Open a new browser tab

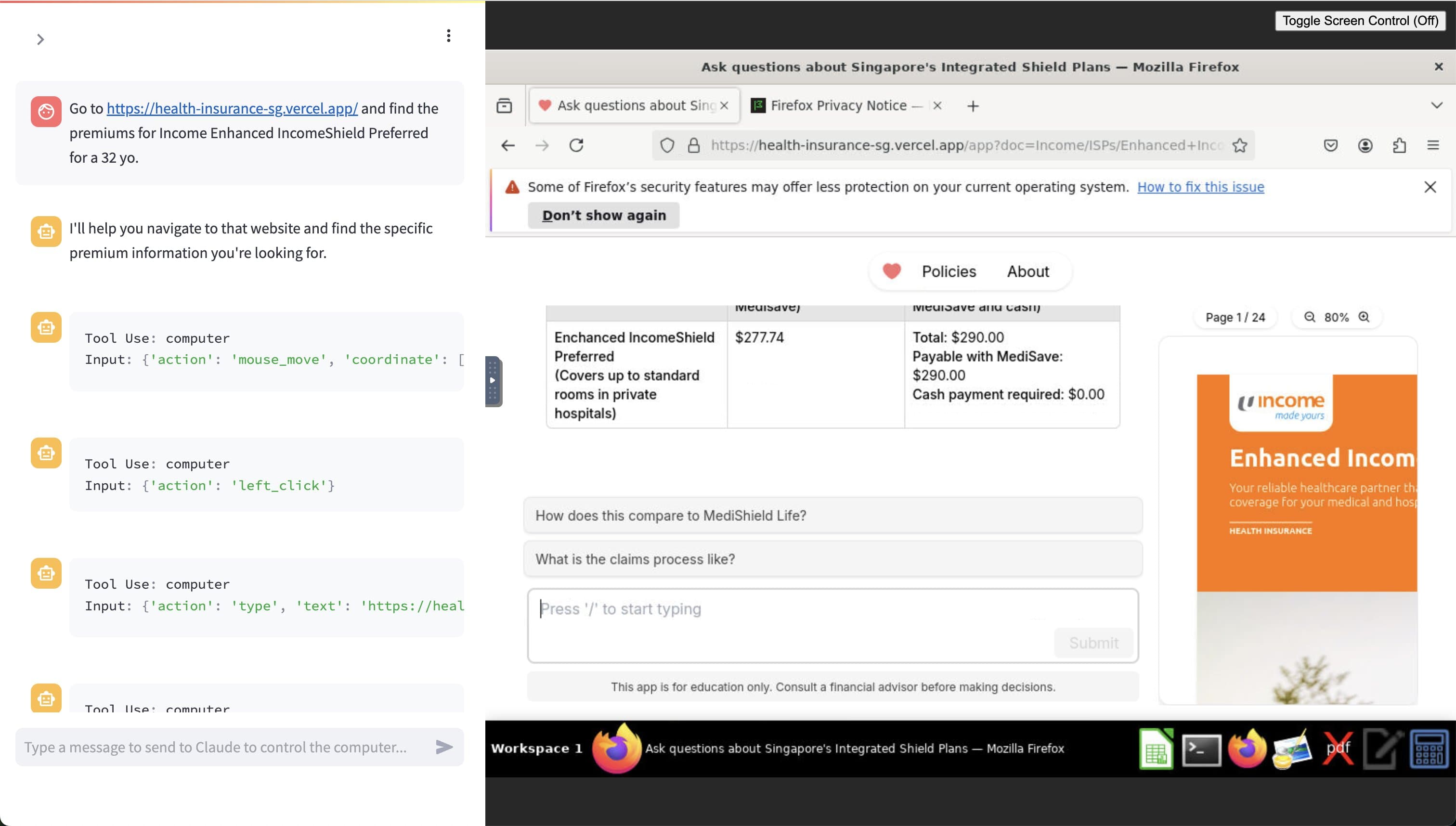coord(973,106)
